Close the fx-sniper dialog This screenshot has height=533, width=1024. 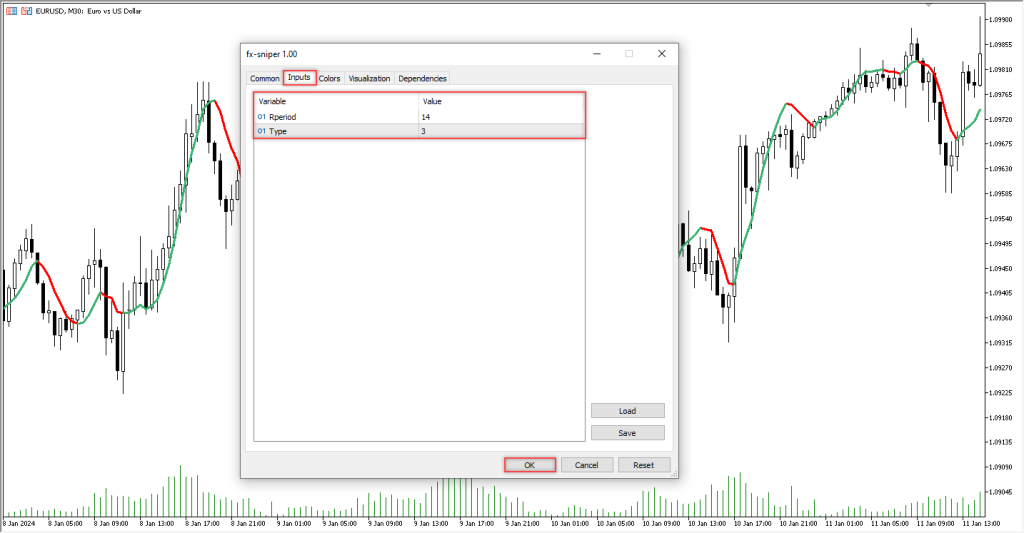tap(662, 54)
